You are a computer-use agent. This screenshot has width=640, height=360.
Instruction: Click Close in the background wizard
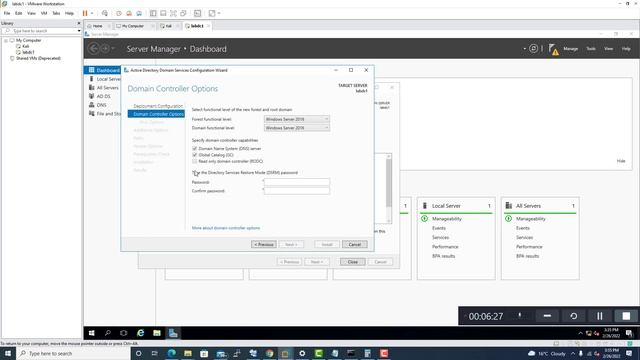tap(353, 262)
